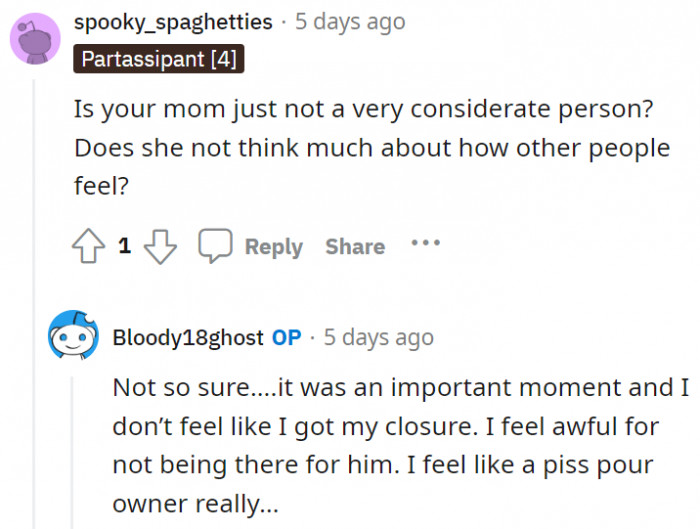Click the blue OP badge
This screenshot has width=700, height=529.
286,337
